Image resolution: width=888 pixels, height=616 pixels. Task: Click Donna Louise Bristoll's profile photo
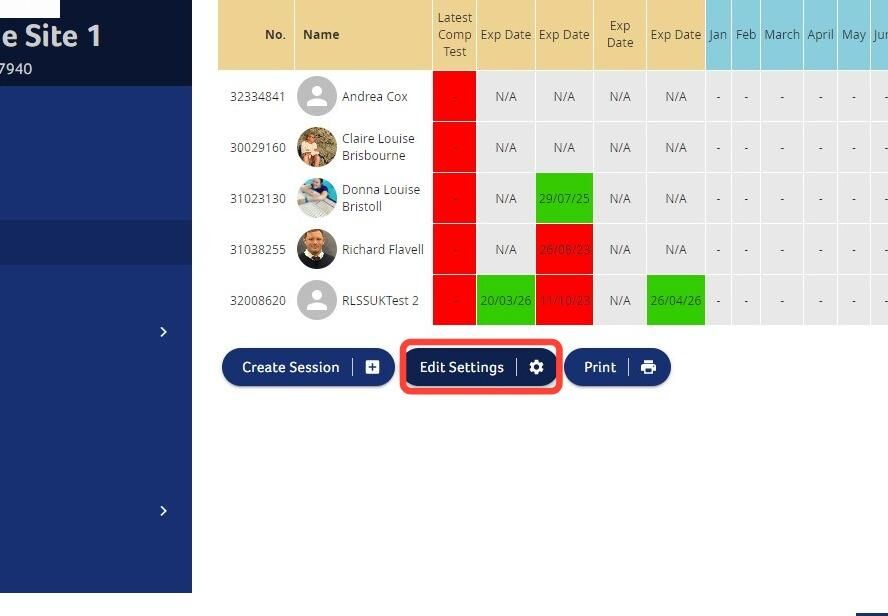click(317, 198)
